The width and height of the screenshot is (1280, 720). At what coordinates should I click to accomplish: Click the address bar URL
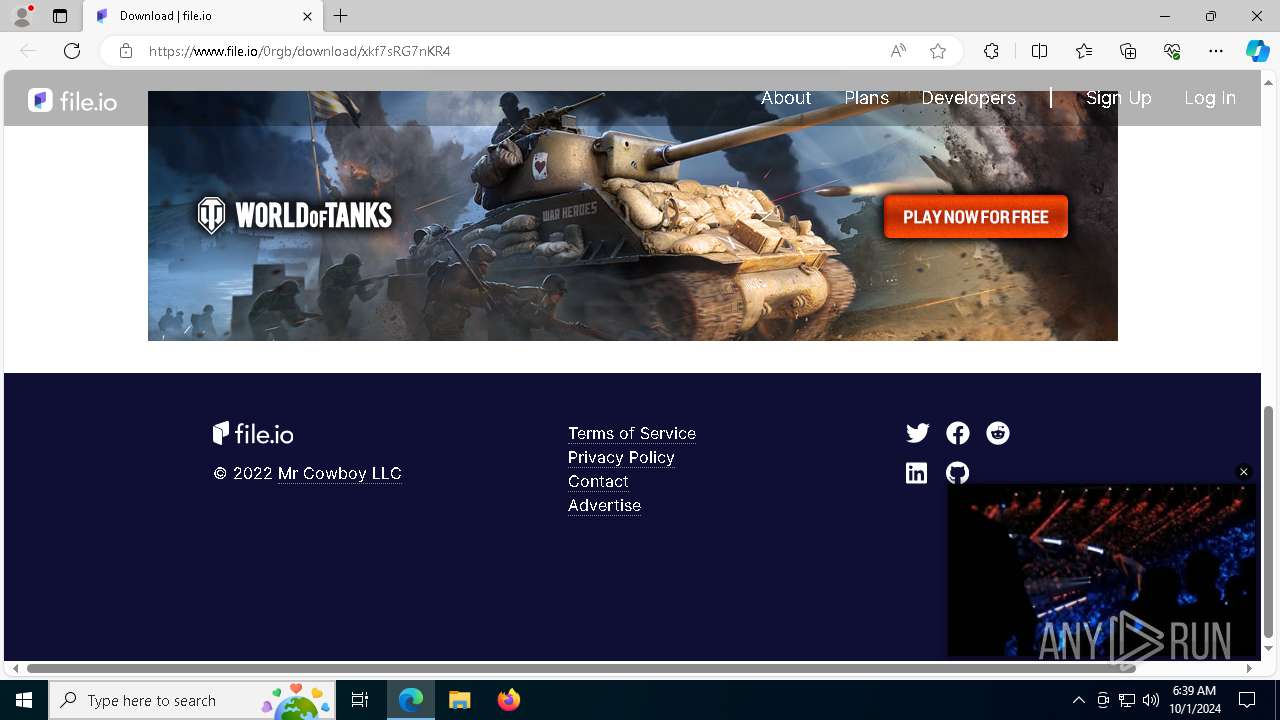pos(300,51)
